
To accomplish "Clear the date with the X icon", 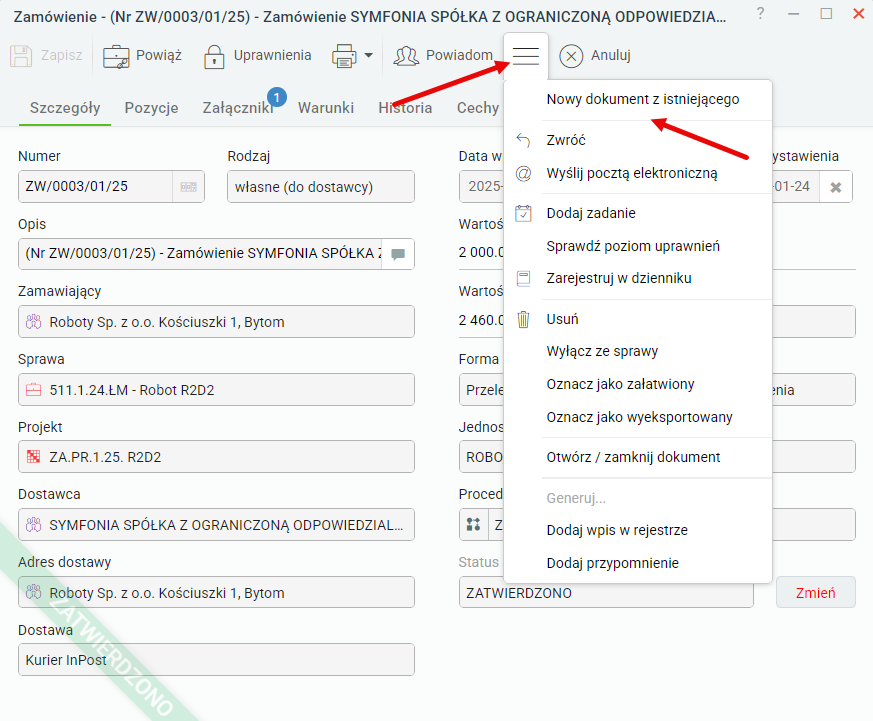I will tap(835, 188).
